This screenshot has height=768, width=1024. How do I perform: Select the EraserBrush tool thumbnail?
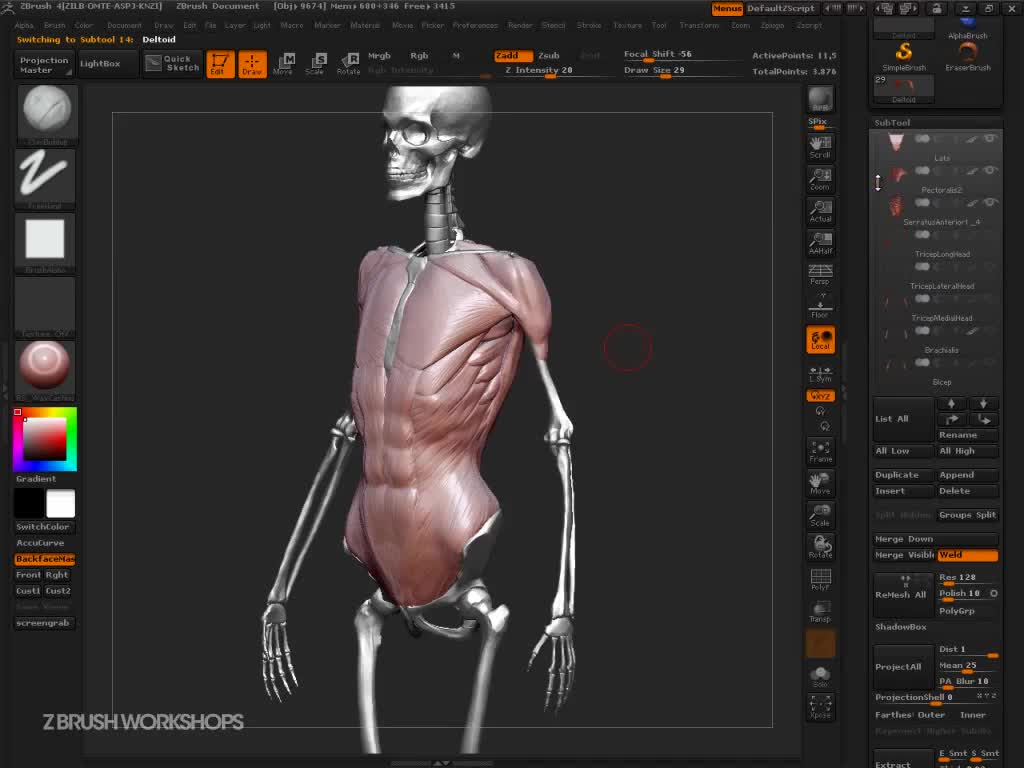click(968, 56)
